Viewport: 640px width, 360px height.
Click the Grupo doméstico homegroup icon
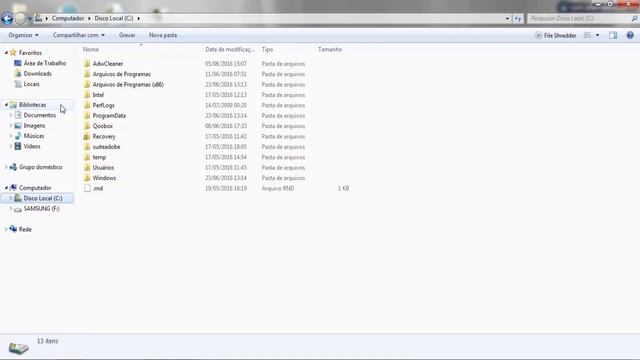point(13,167)
